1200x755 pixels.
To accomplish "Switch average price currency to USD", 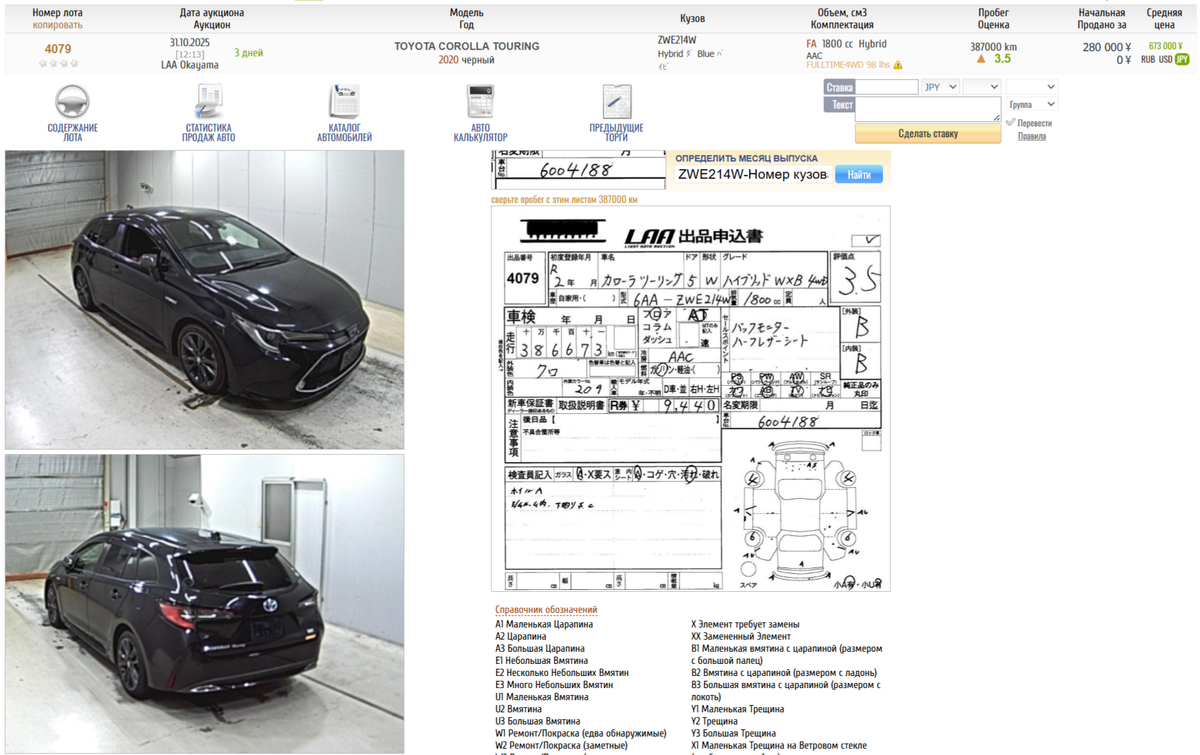I will (1165, 60).
